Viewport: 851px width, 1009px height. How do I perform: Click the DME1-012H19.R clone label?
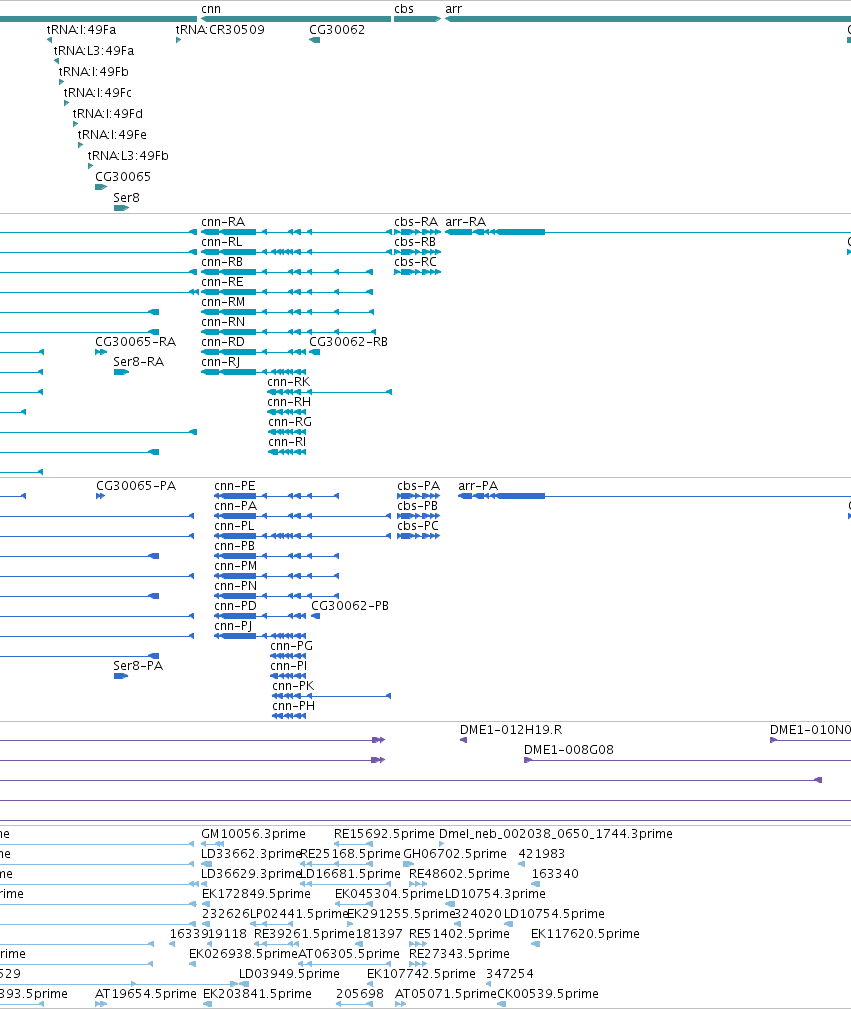coord(510,730)
